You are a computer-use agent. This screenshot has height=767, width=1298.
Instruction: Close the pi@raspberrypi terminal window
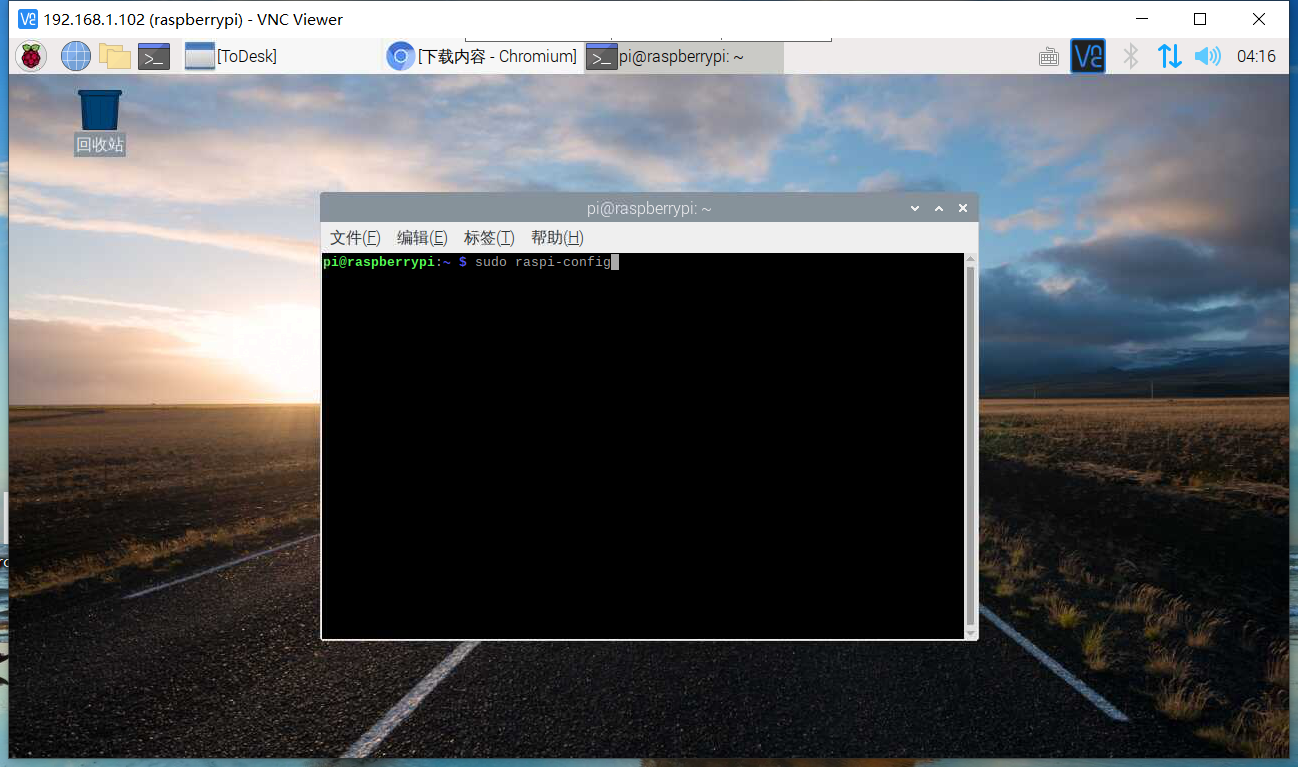963,208
